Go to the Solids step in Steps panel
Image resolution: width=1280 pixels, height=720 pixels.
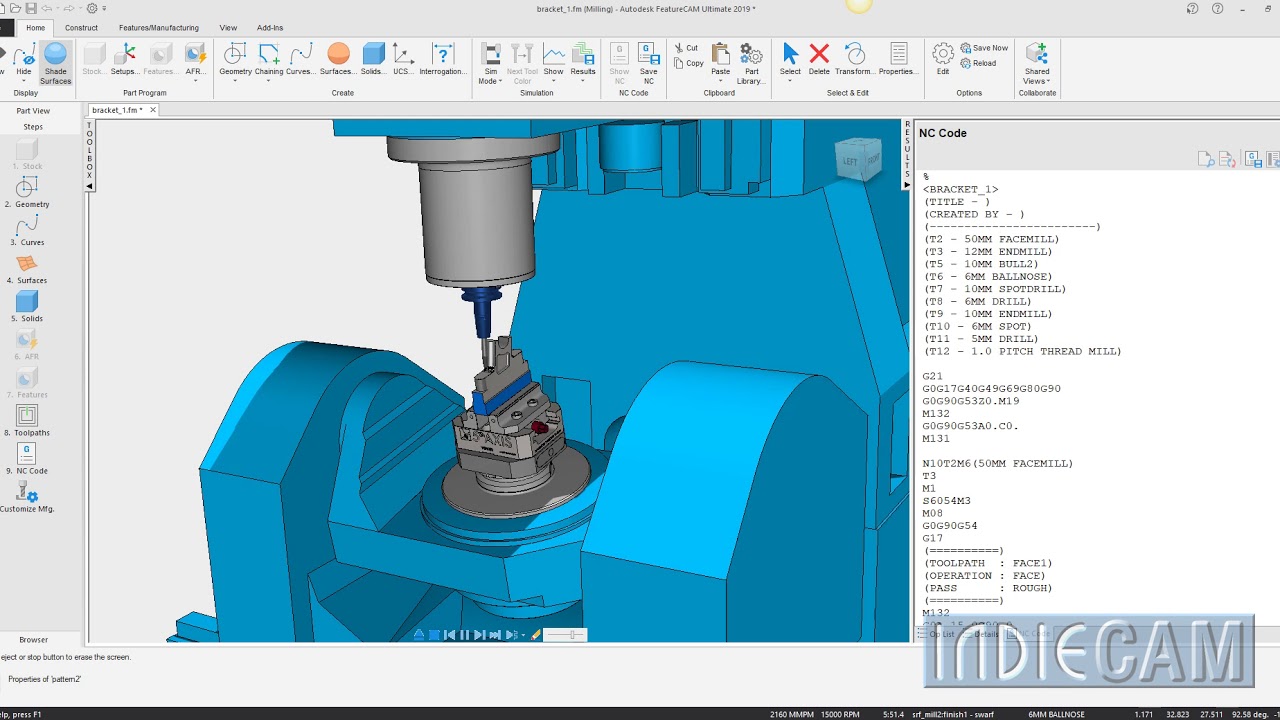(27, 306)
